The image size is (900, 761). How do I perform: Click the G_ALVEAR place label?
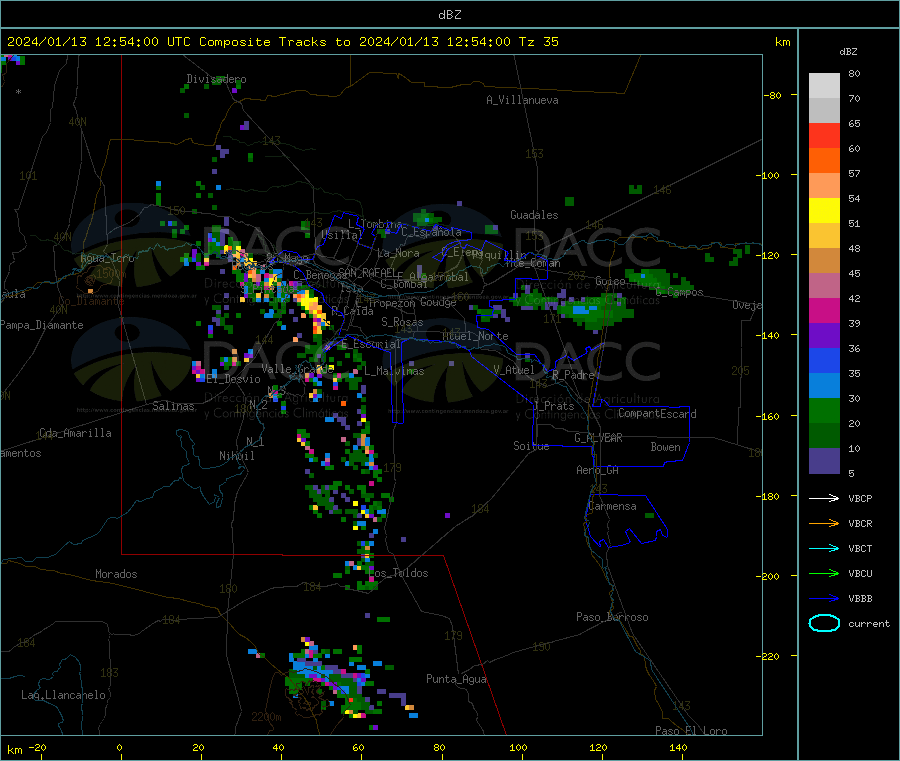[x=598, y=437]
